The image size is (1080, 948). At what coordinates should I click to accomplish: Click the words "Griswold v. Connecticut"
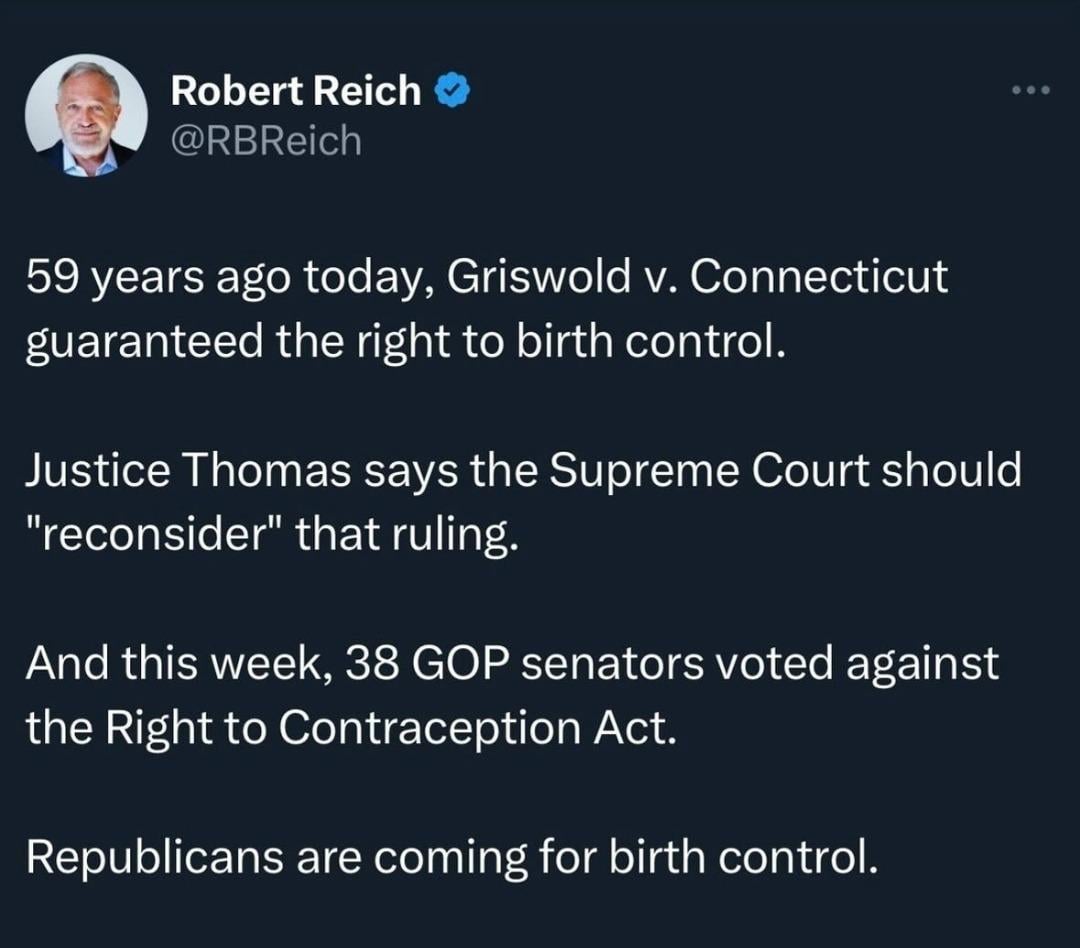(697, 276)
